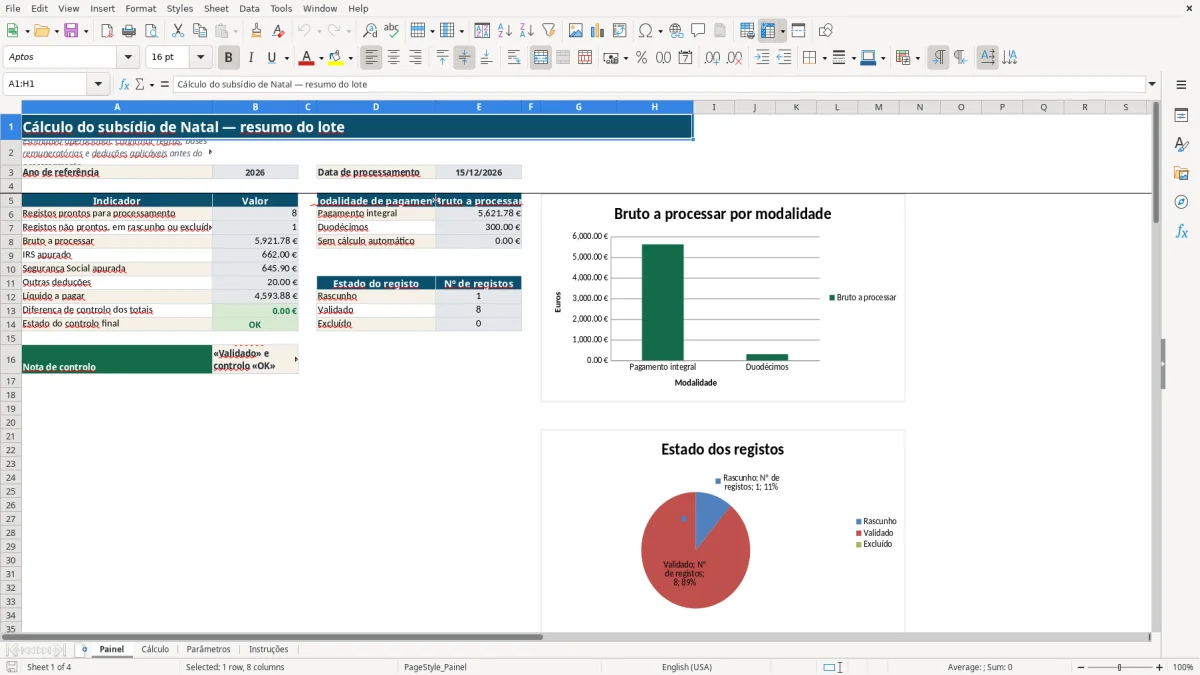Open a file with the folder icon
Image resolution: width=1200 pixels, height=675 pixels.
41,31
